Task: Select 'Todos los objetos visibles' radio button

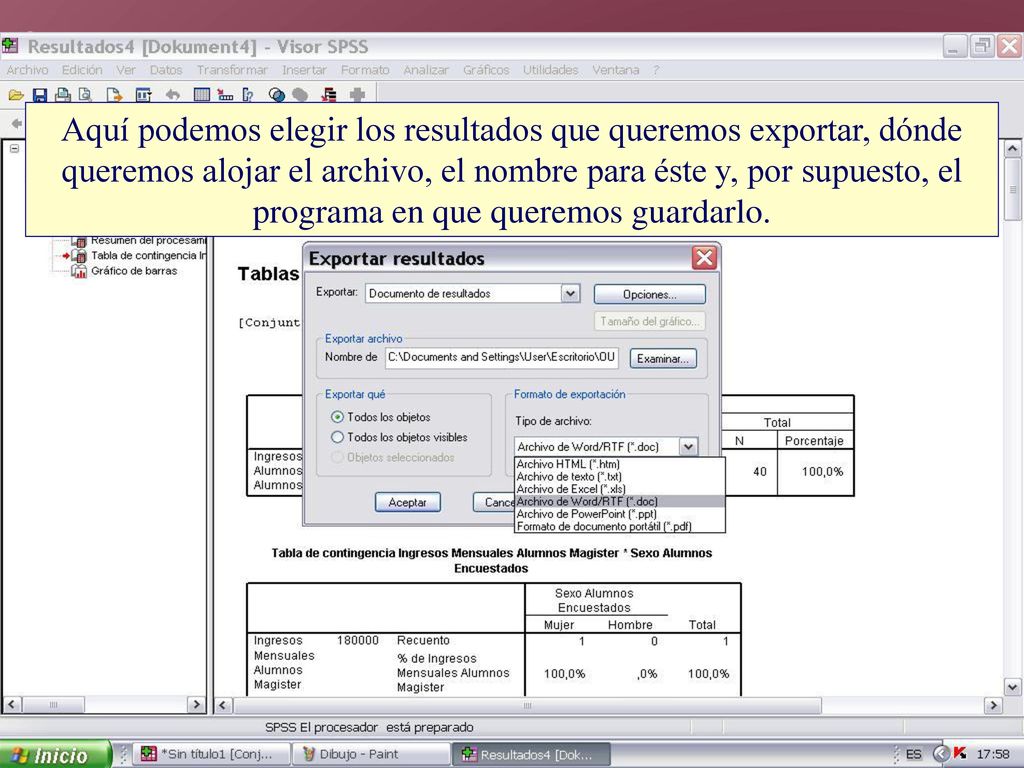Action: [x=337, y=437]
